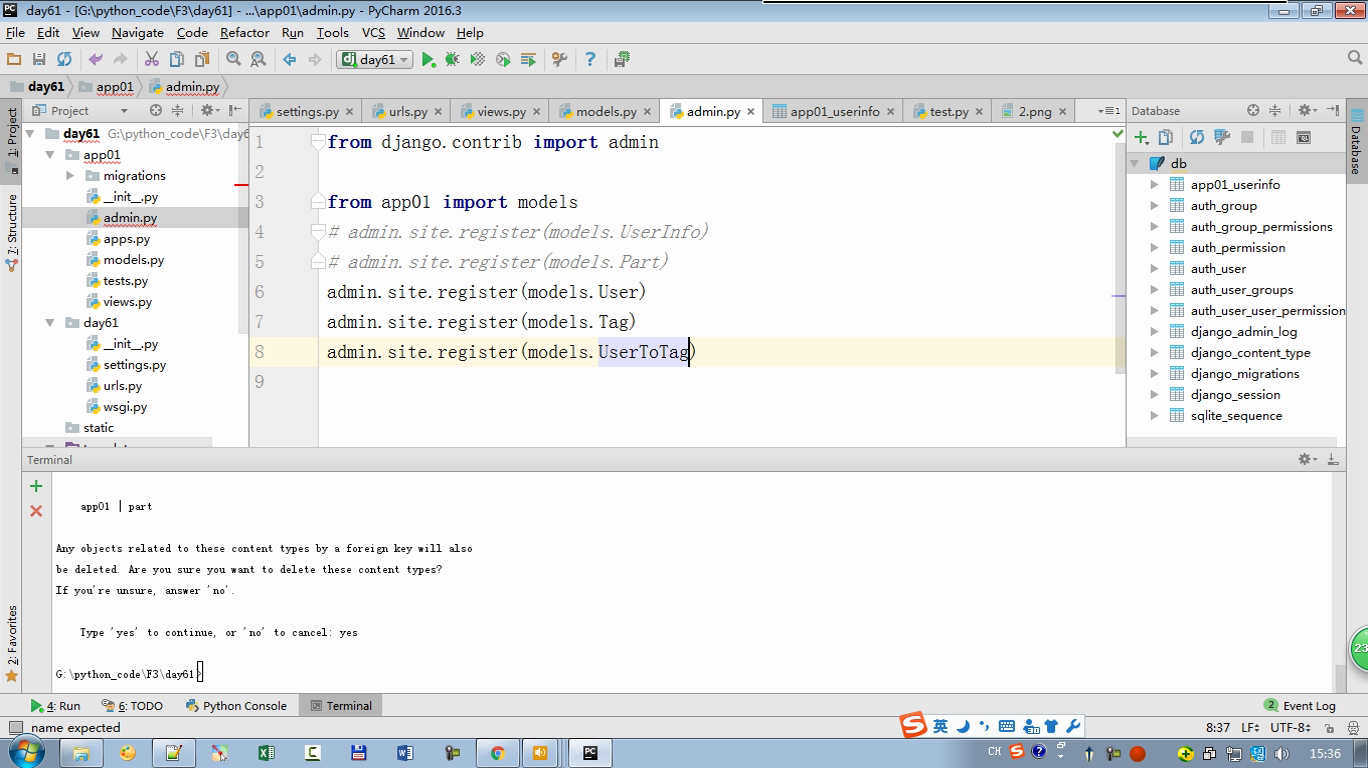Open Help with the question mark icon
The width and height of the screenshot is (1368, 768).
tap(590, 60)
